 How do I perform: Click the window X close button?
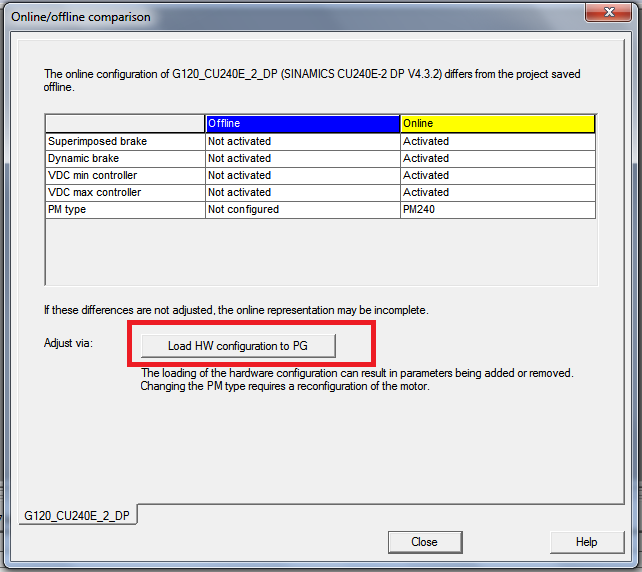click(x=609, y=12)
